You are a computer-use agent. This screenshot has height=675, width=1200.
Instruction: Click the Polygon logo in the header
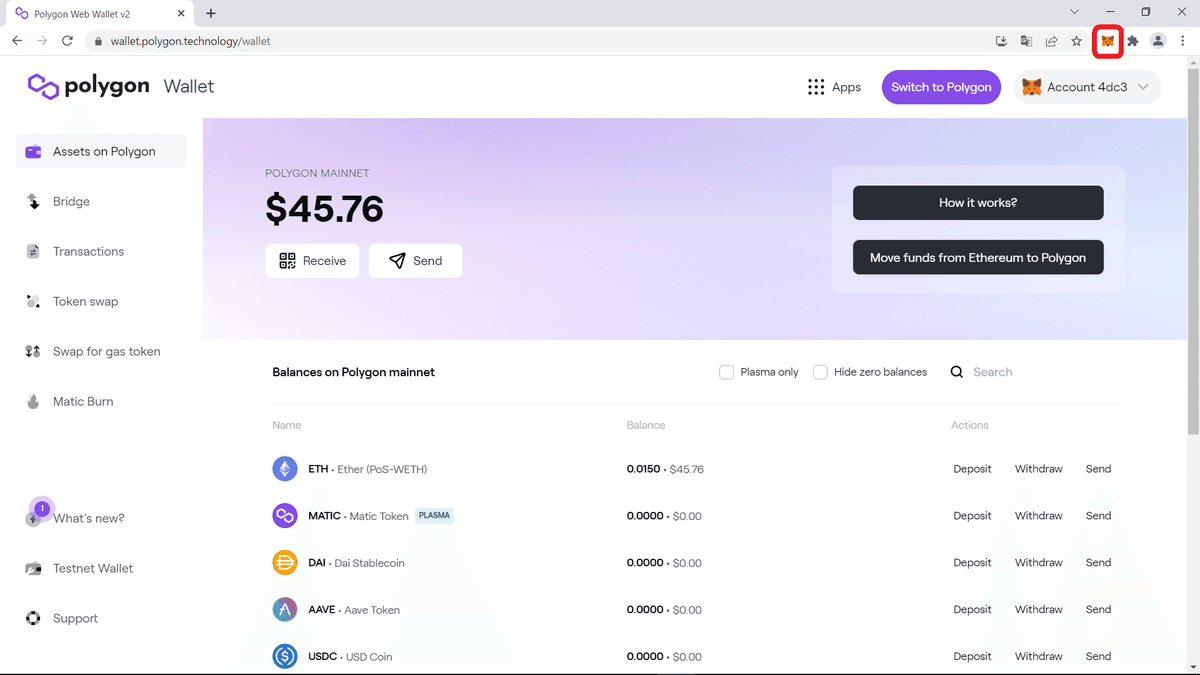pyautogui.click(x=89, y=86)
